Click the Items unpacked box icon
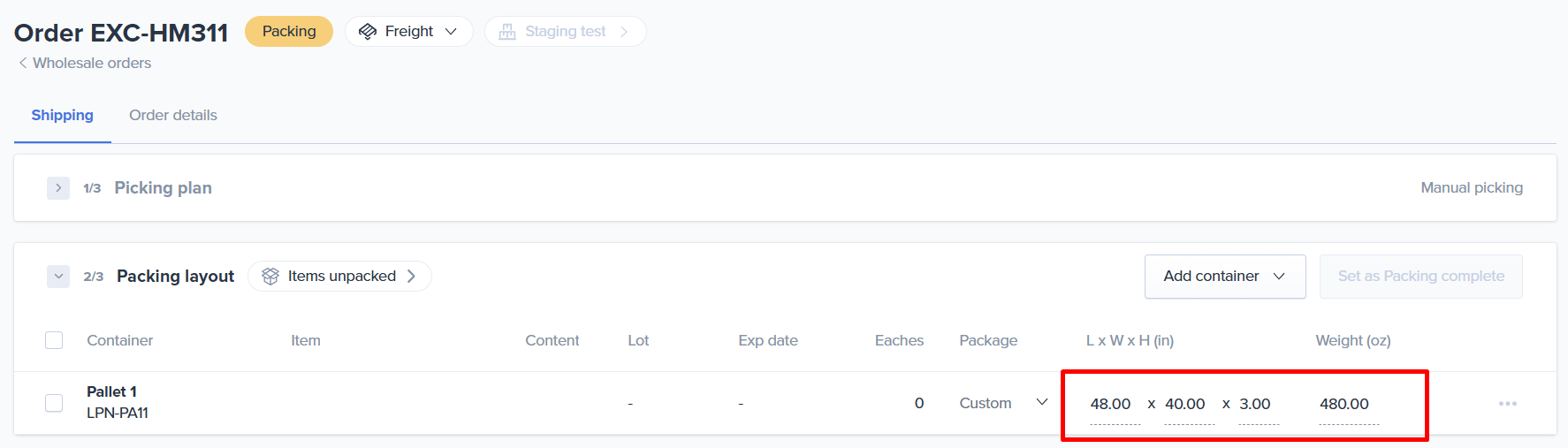Image resolution: width=1568 pixels, height=448 pixels. pos(270,277)
